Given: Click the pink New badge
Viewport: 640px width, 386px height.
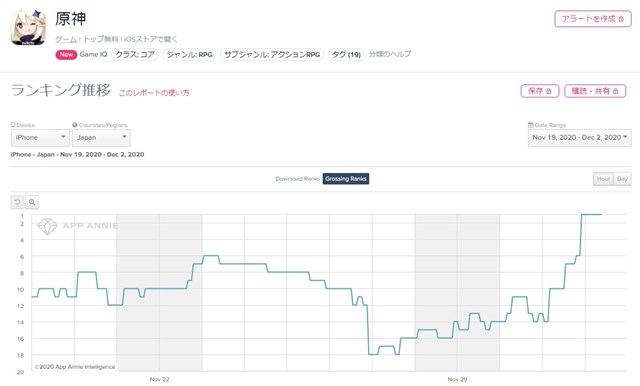Looking at the screenshot, I should click(x=66, y=55).
